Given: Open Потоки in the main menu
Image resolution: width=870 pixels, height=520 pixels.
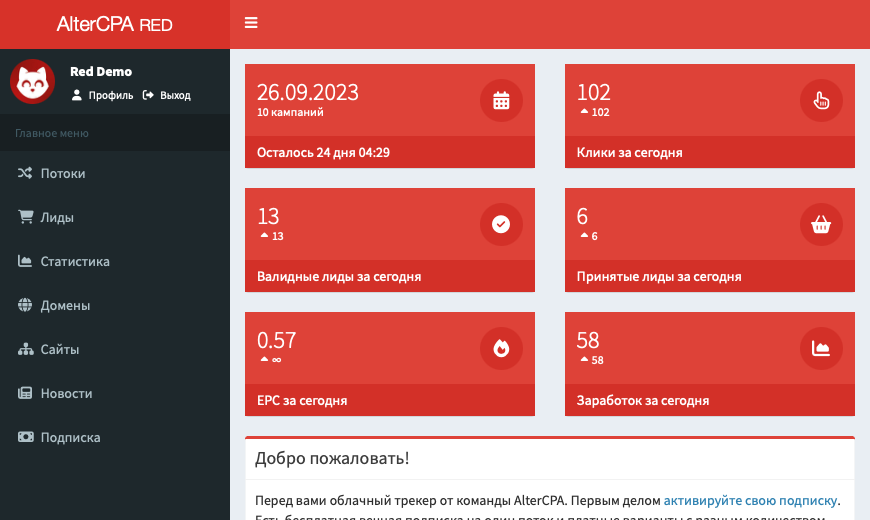Looking at the screenshot, I should [x=62, y=173].
